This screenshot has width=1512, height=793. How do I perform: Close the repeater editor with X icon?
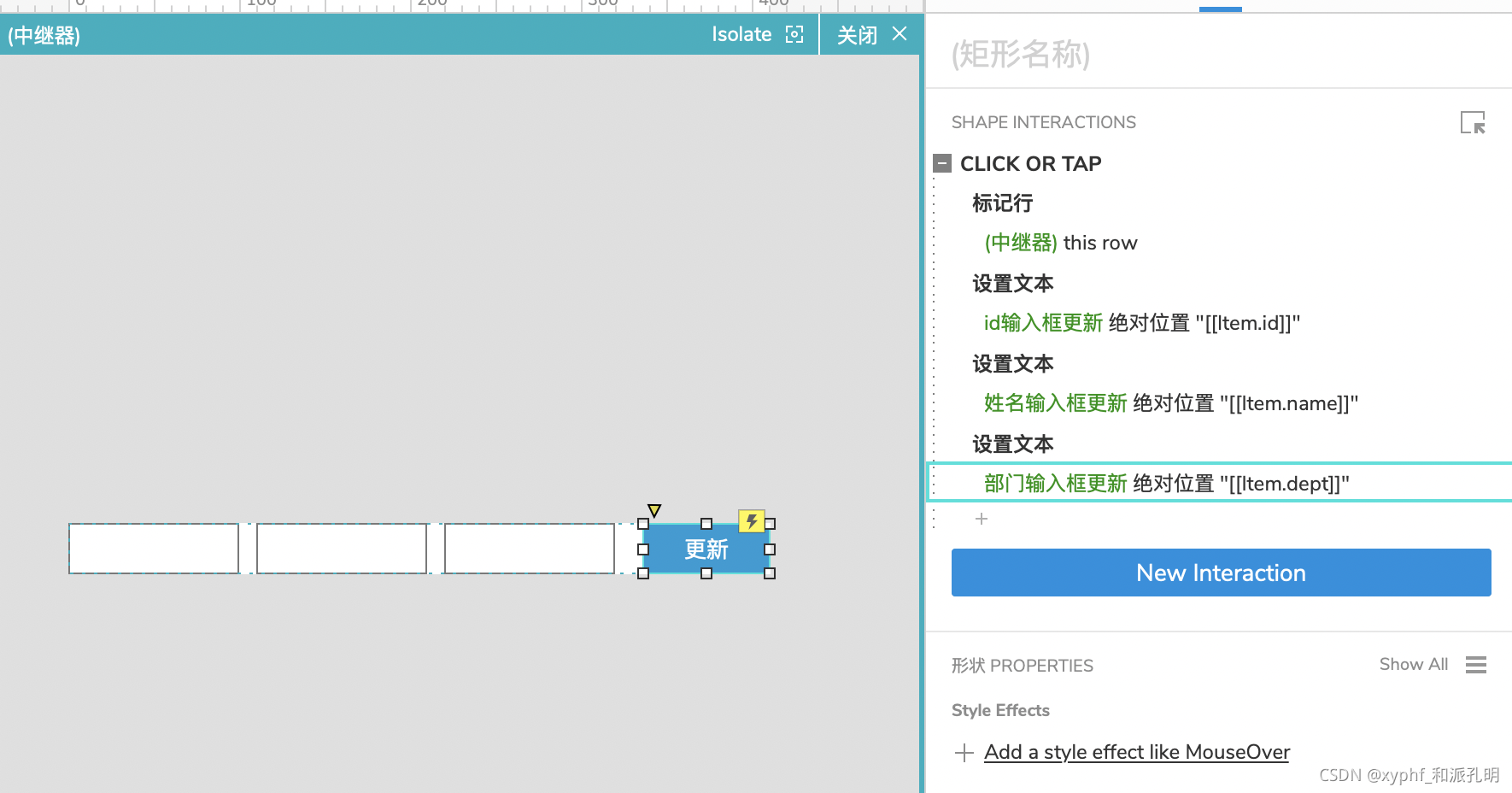point(900,33)
